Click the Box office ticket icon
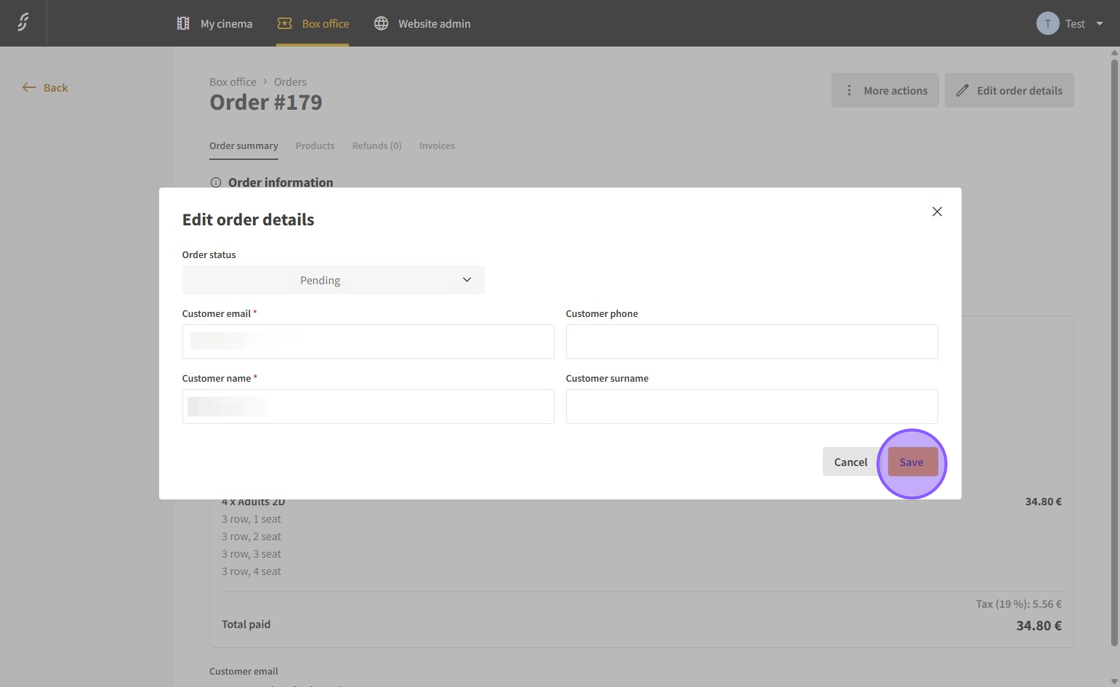Image resolution: width=1120 pixels, height=687 pixels. (x=285, y=23)
